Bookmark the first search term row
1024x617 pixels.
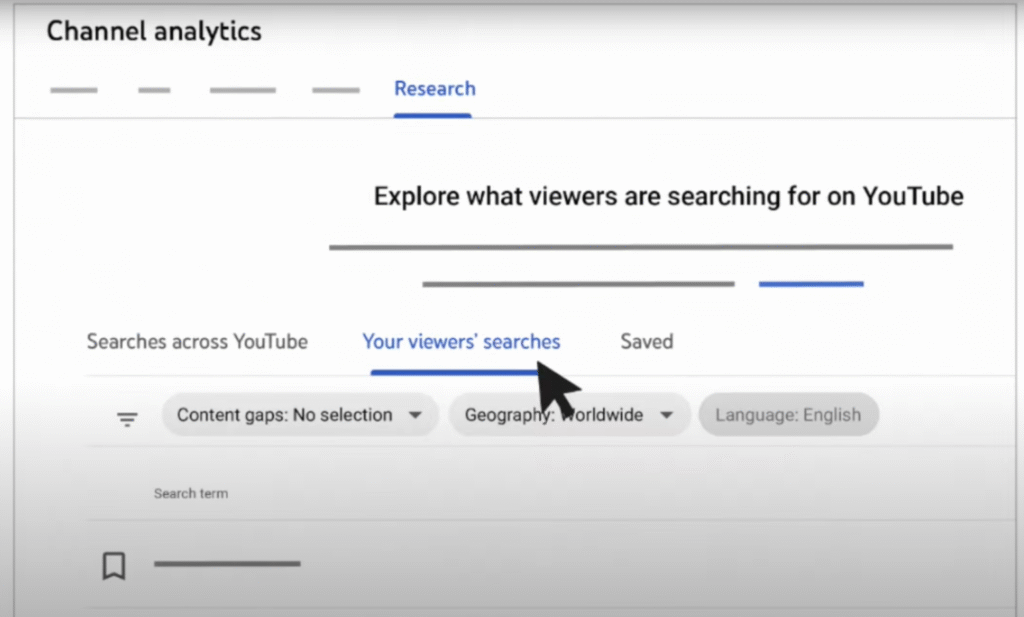pyautogui.click(x=114, y=567)
